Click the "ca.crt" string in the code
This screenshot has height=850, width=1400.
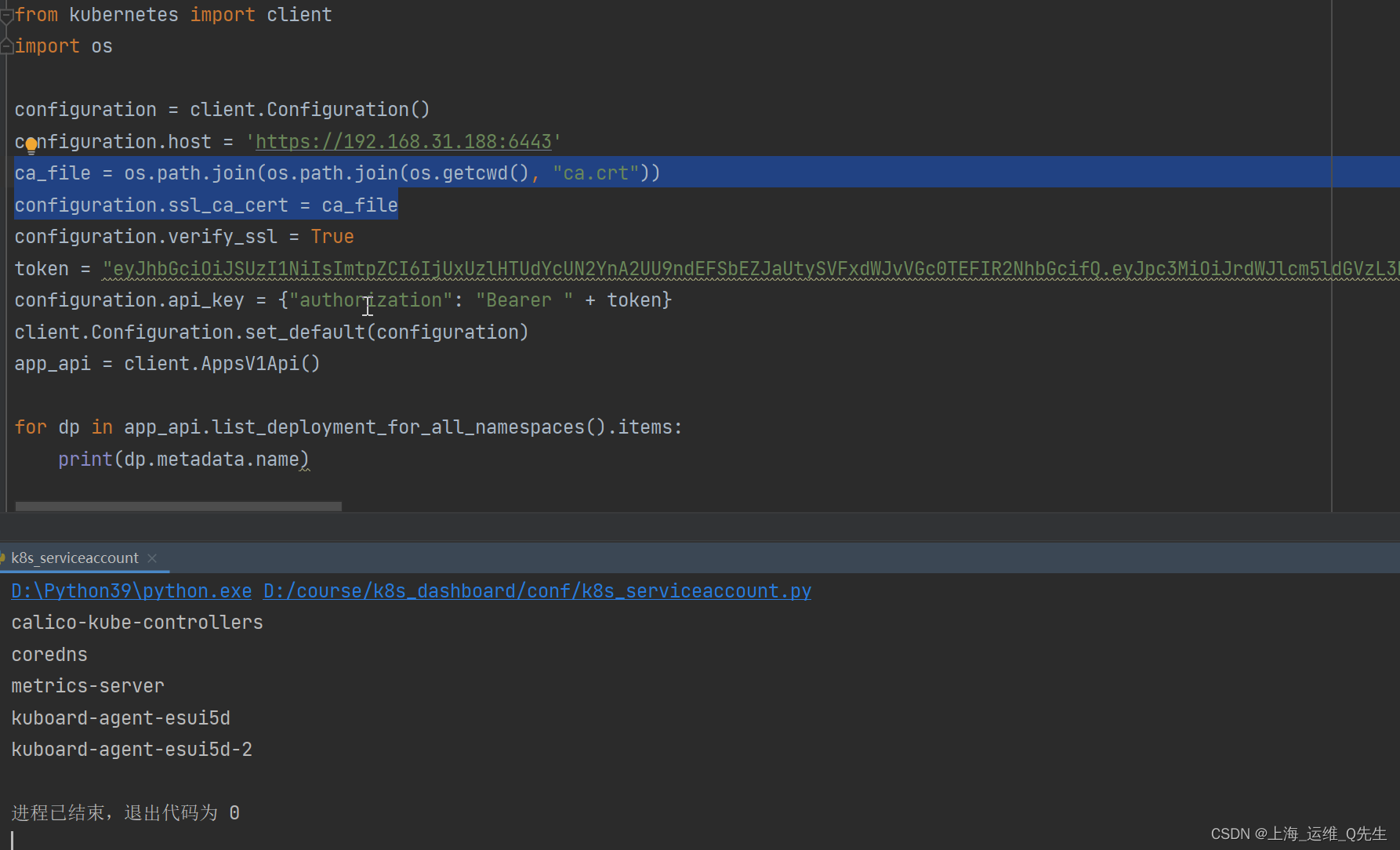point(596,173)
